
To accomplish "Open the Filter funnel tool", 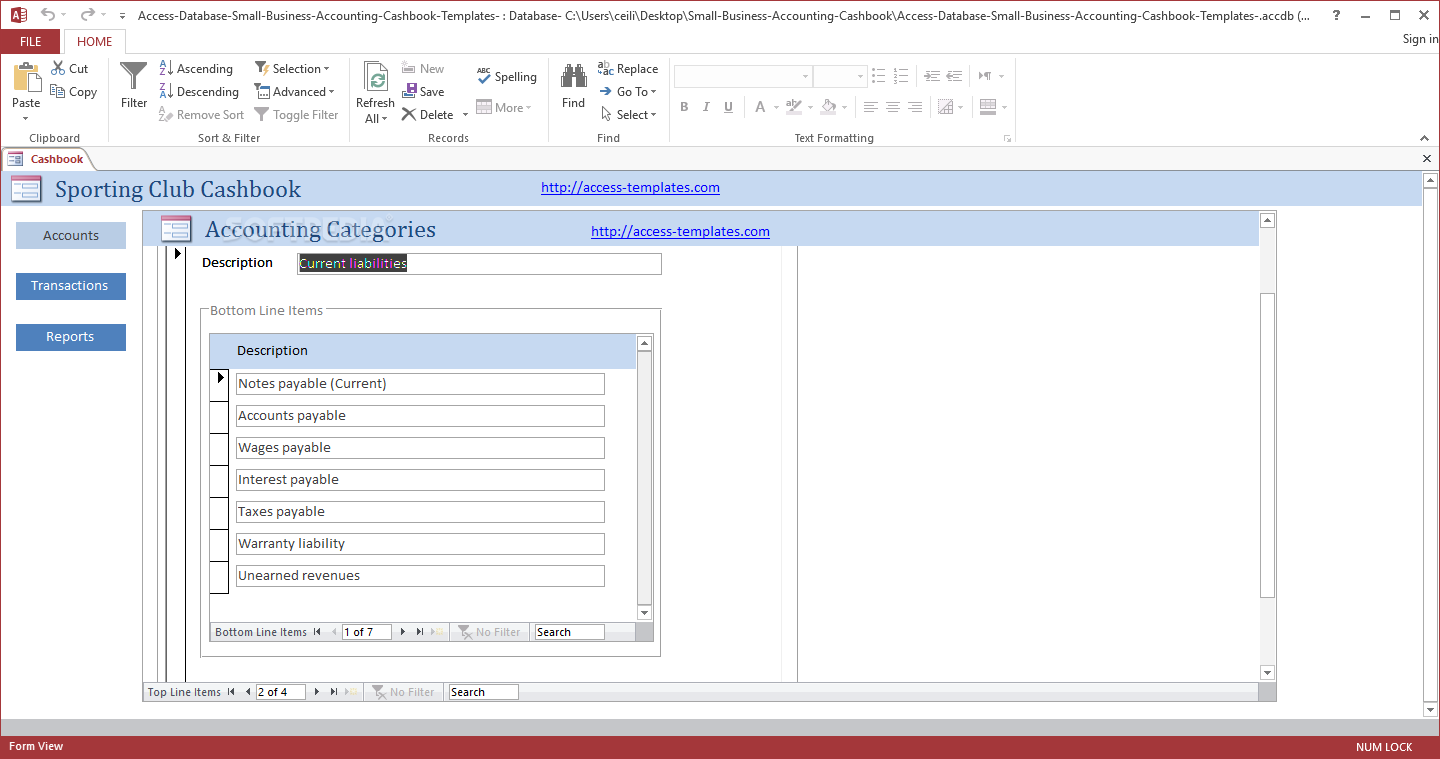I will click(134, 86).
